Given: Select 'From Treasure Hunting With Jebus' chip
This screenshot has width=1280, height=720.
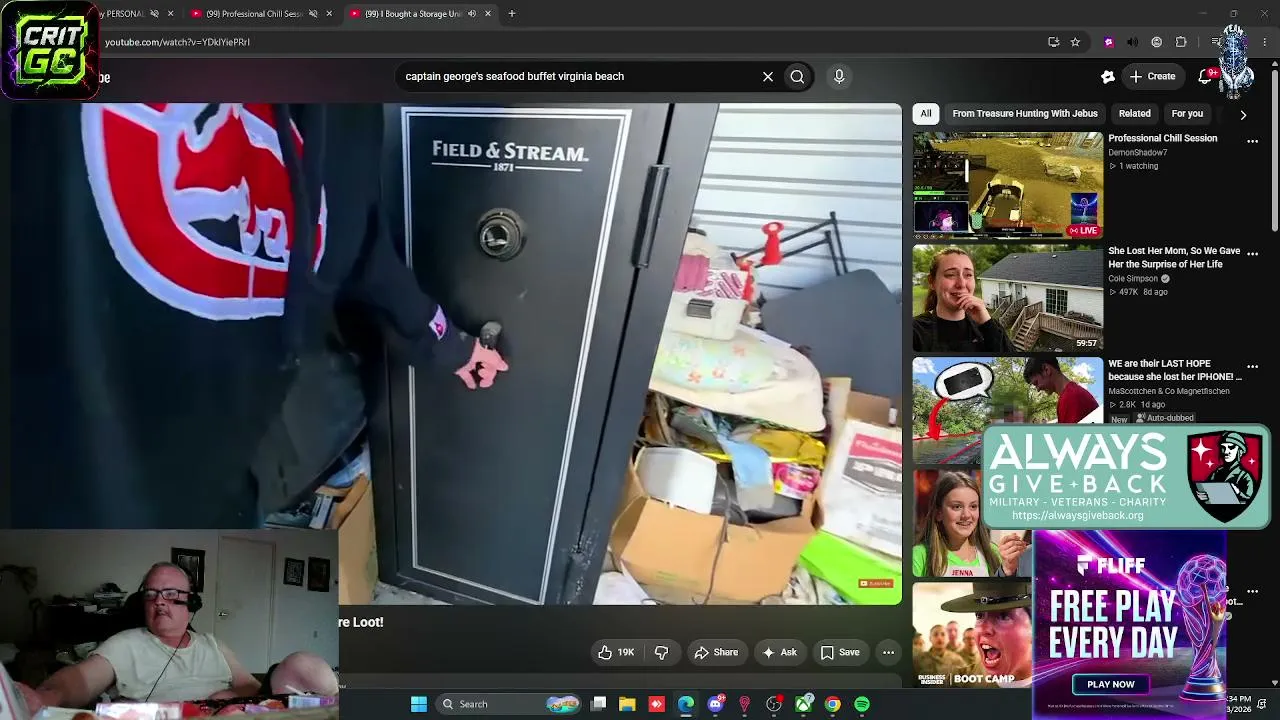Looking at the screenshot, I should 1025,114.
